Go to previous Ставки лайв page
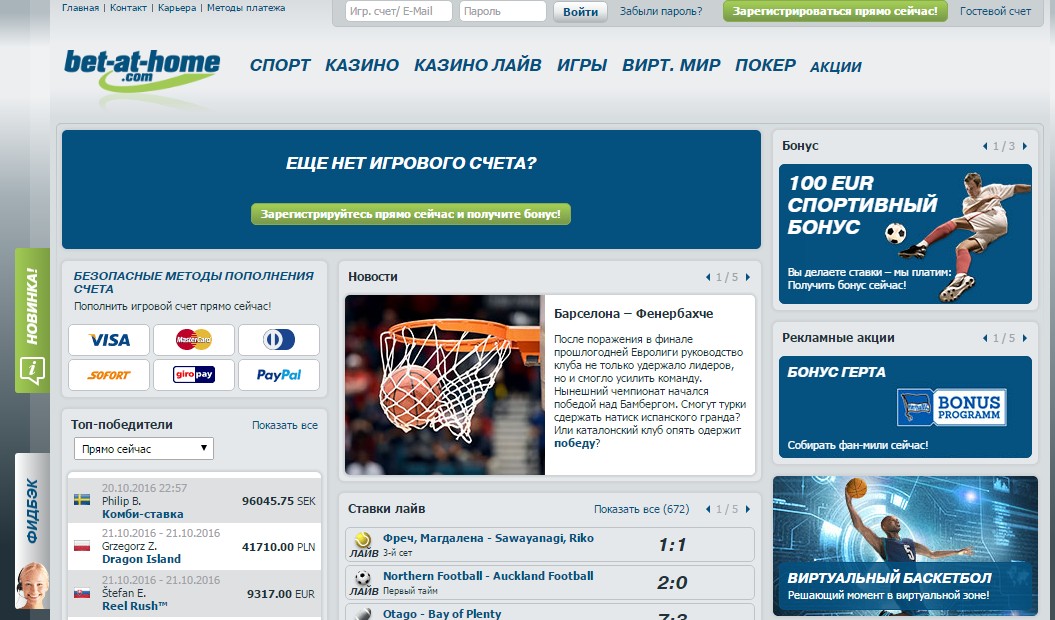 (x=708, y=509)
